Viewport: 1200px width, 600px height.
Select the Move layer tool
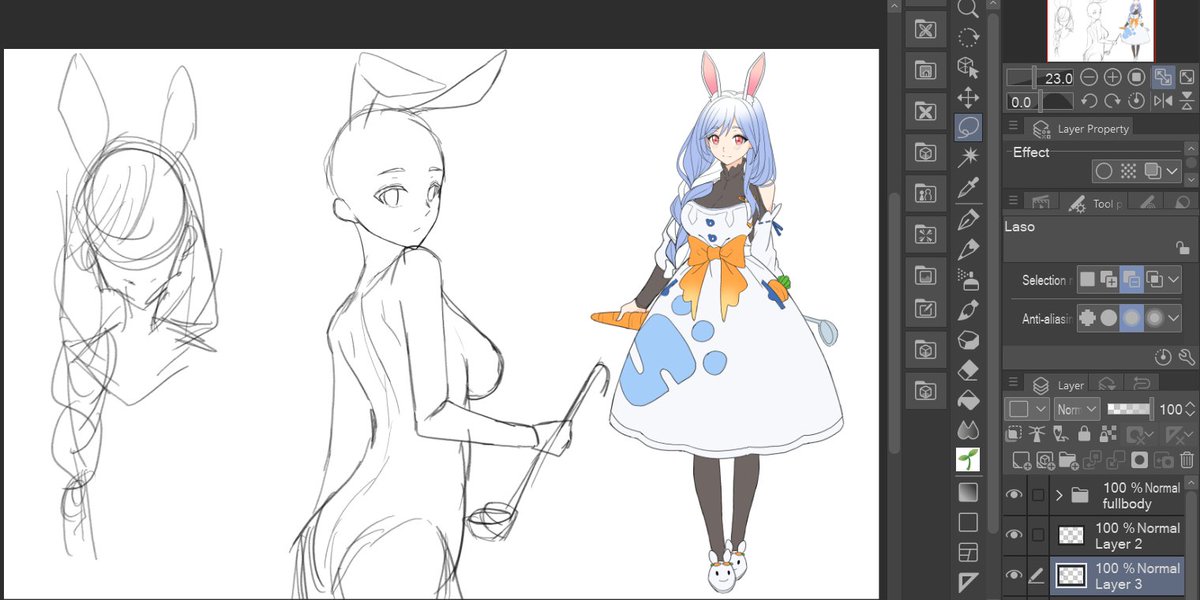point(967,98)
